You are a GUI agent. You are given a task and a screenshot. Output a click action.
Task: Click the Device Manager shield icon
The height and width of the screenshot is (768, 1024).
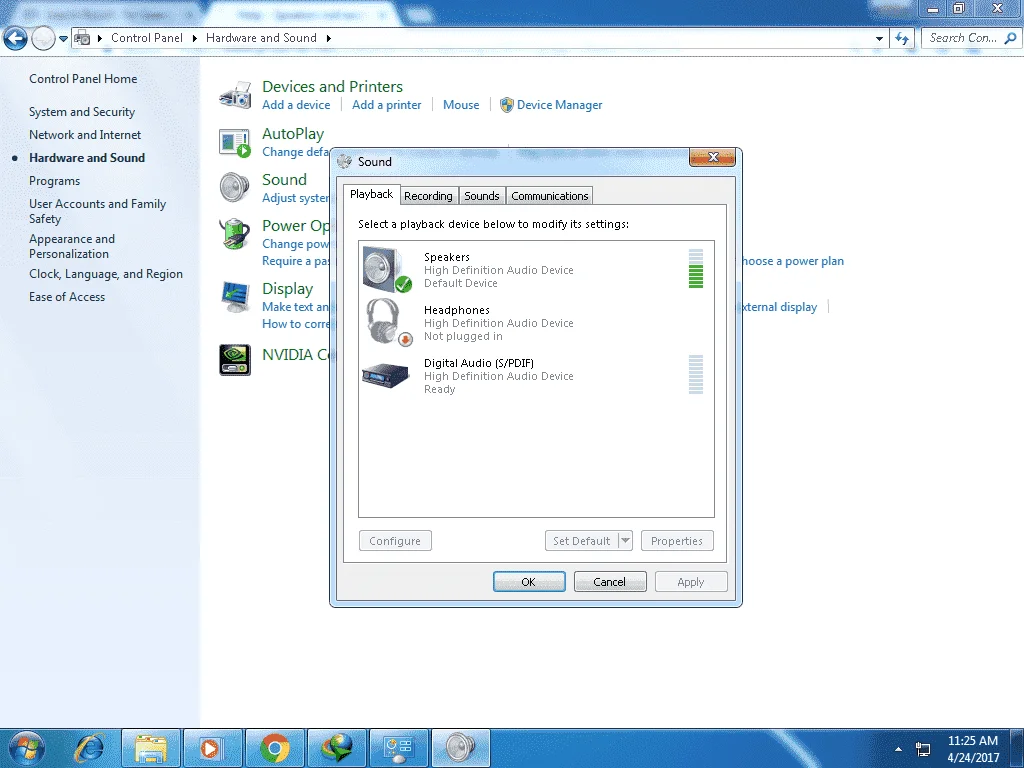point(507,105)
